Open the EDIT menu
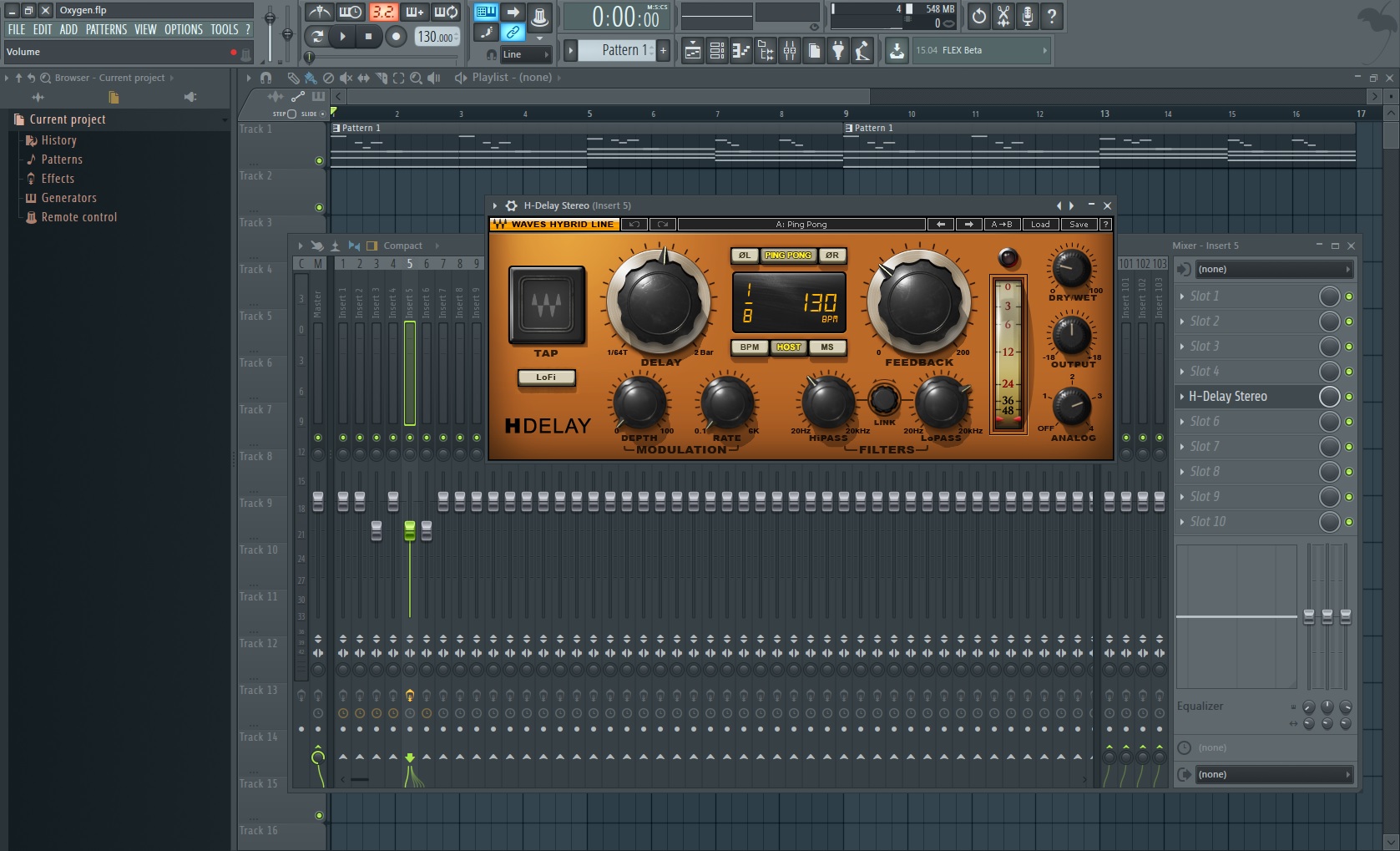 [43, 29]
